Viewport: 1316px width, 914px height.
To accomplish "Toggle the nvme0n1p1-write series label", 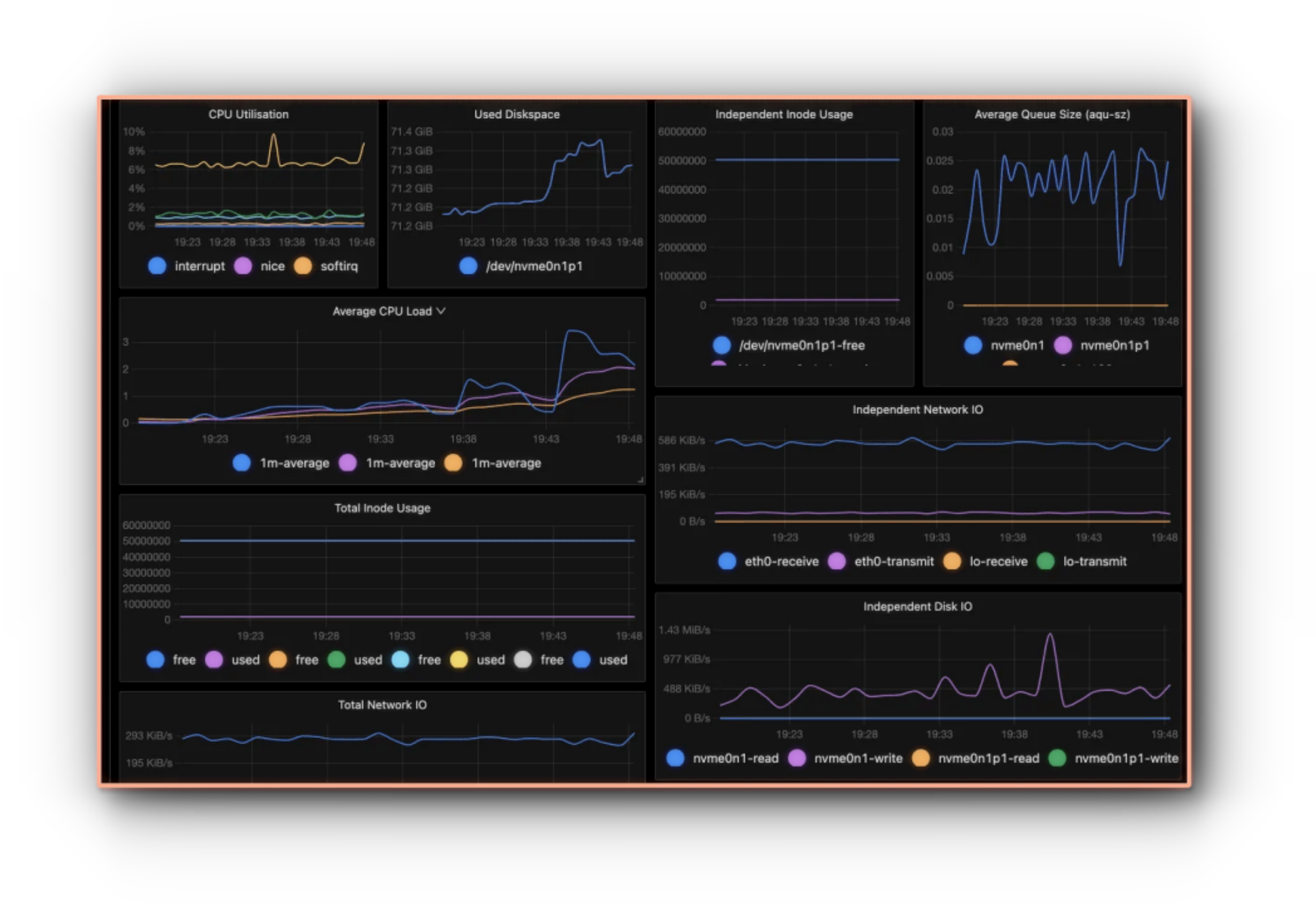I will [1126, 758].
